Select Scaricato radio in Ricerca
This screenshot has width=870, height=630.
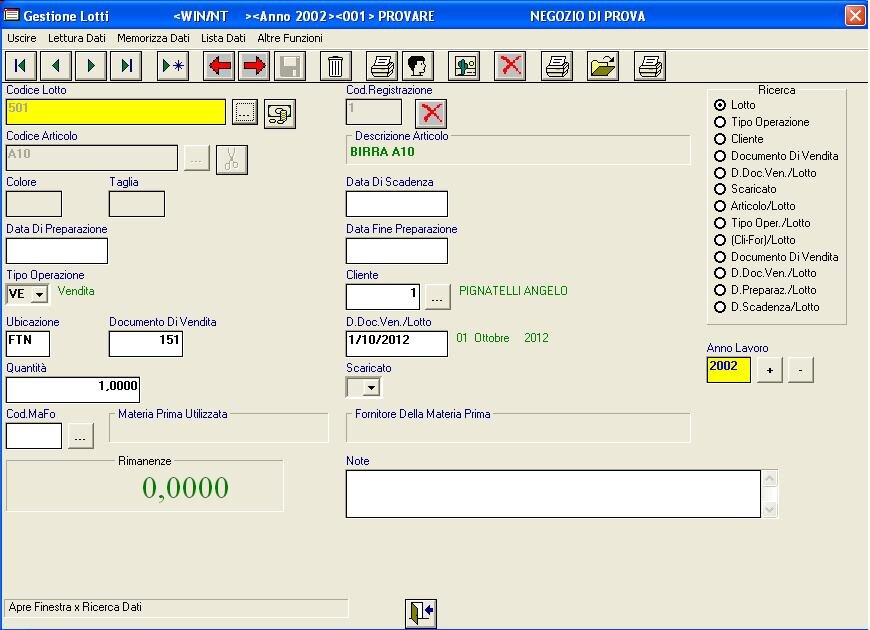tap(720, 188)
